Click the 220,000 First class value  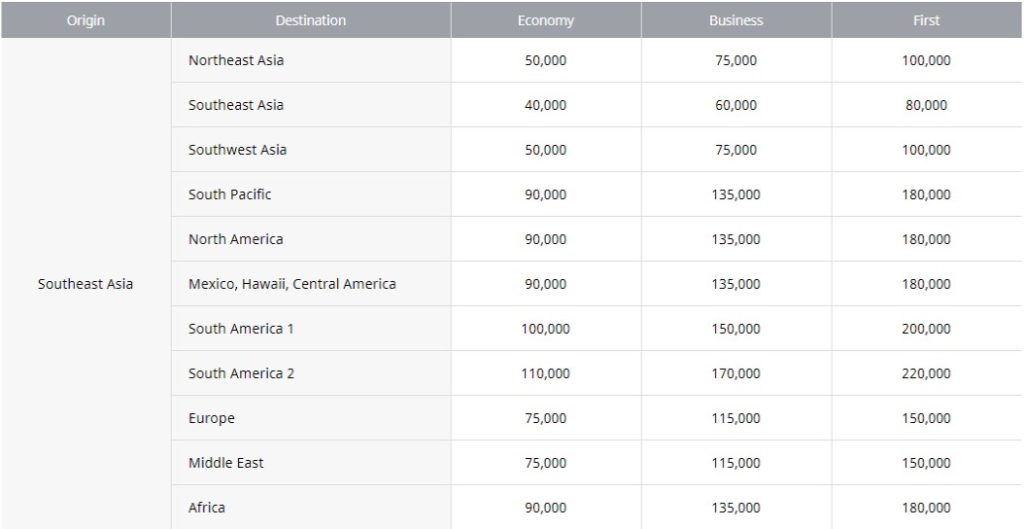(926, 374)
